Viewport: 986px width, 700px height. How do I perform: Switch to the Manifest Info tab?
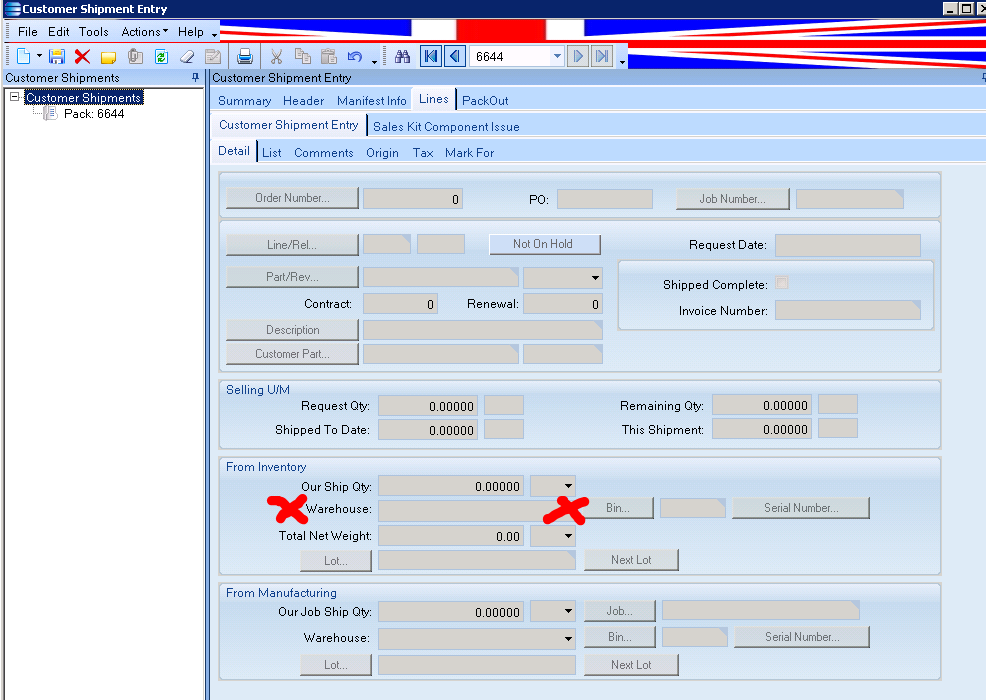pyautogui.click(x=372, y=101)
